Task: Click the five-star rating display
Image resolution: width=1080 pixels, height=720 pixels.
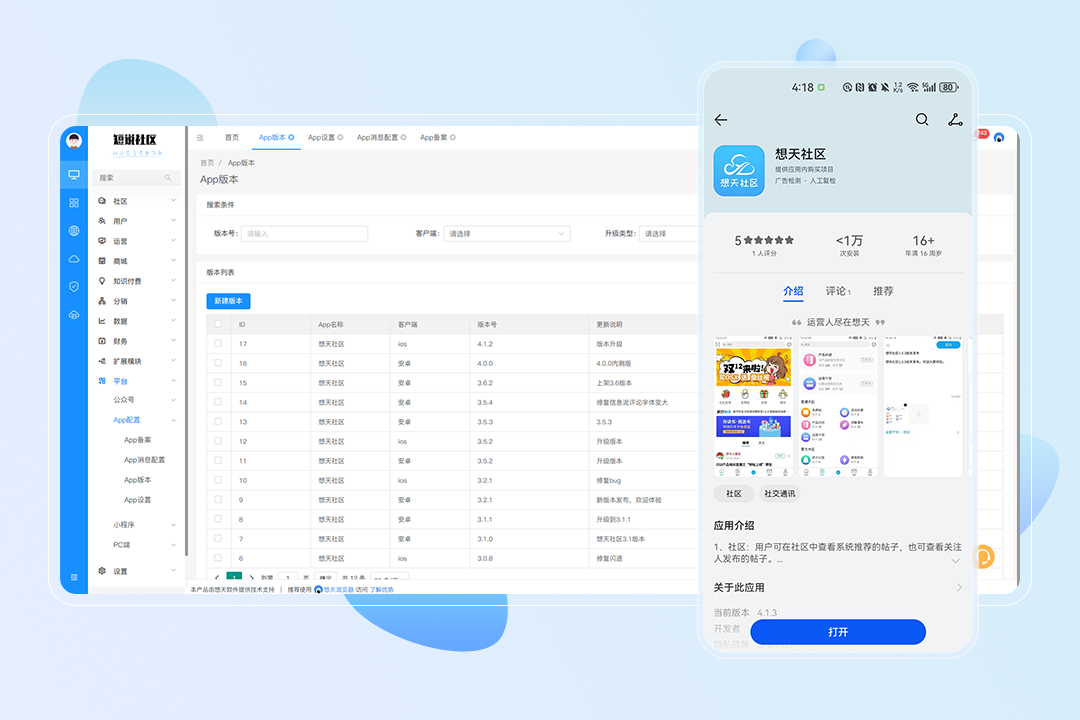Action: (765, 240)
